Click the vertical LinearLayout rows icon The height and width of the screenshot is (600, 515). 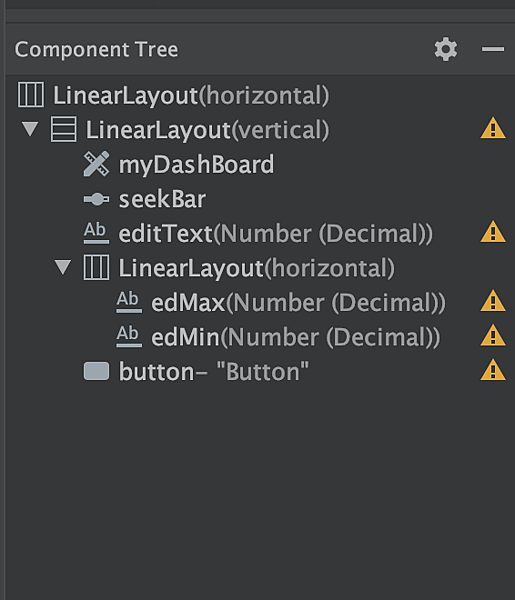point(64,129)
